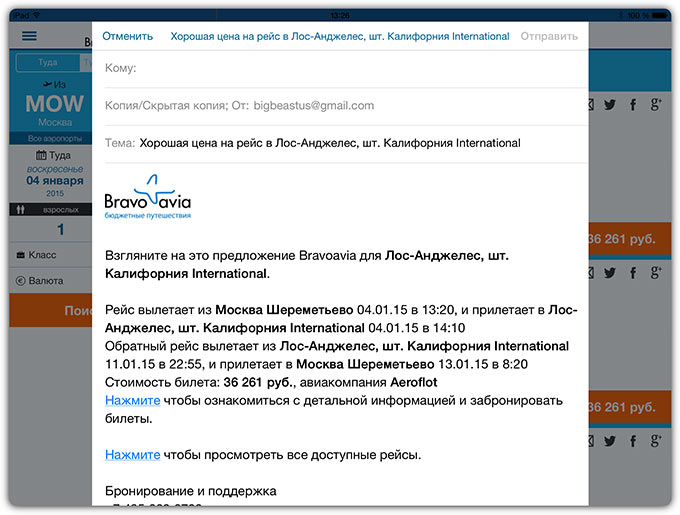Screen dimensions: 680x515
Task: Tap the battery indicator in status bar
Action: tap(660, 16)
